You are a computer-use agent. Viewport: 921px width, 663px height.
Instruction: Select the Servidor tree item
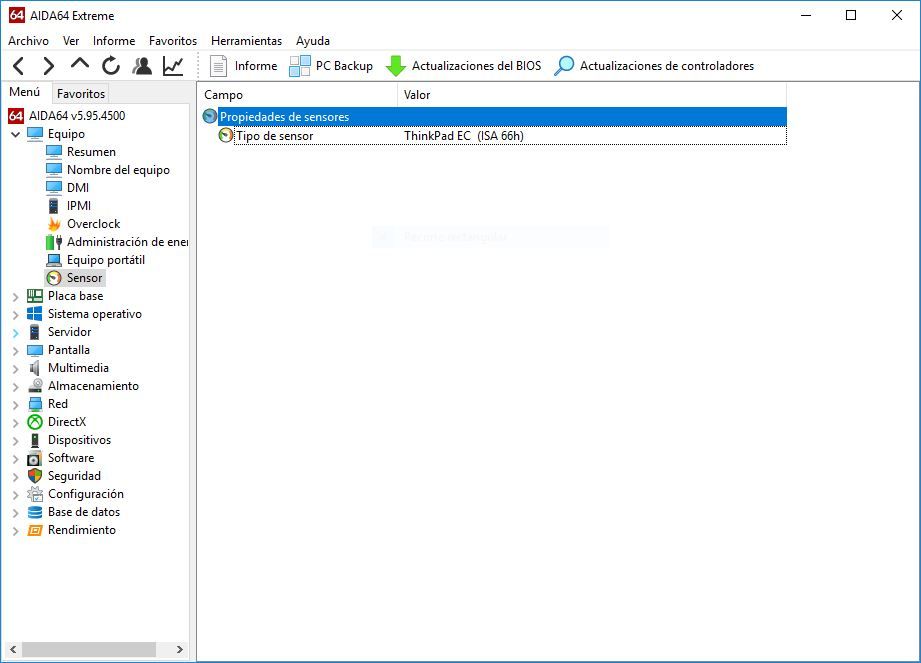pyautogui.click(x=69, y=332)
